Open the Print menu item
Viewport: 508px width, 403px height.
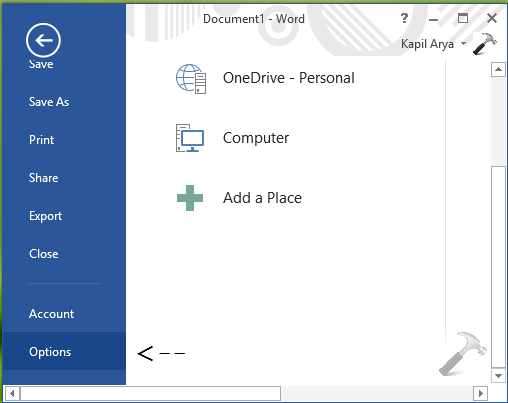(x=41, y=140)
